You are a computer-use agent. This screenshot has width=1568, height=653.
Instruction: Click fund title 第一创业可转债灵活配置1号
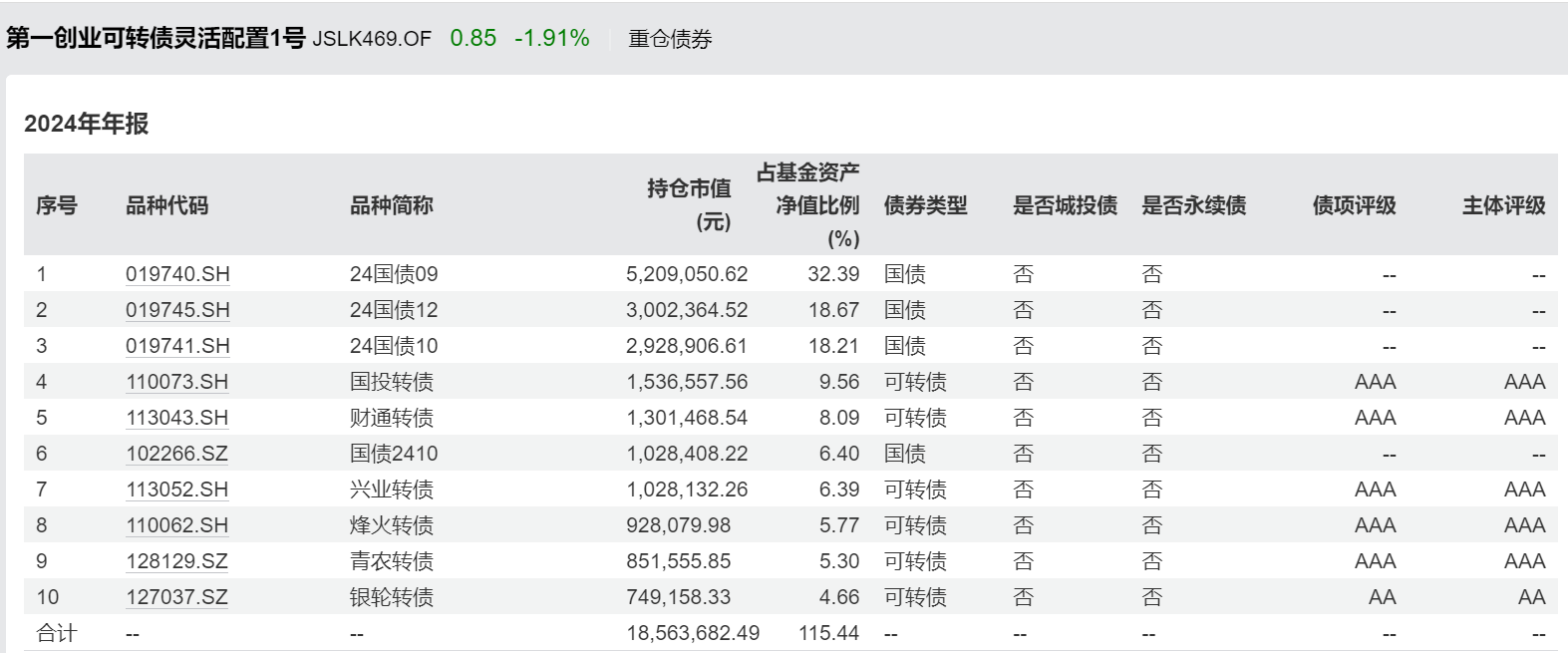156,38
